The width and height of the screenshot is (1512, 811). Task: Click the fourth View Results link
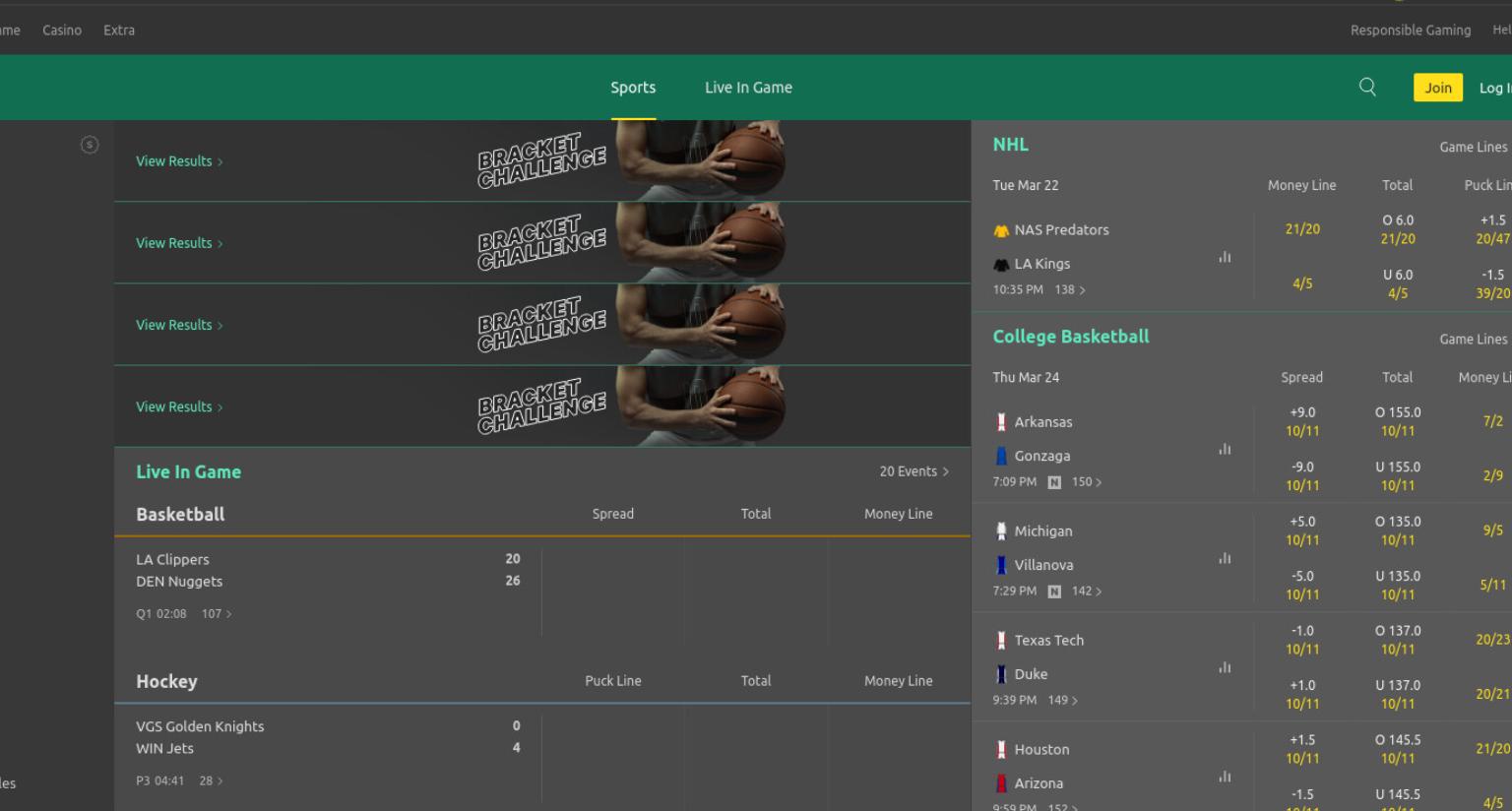tap(179, 406)
